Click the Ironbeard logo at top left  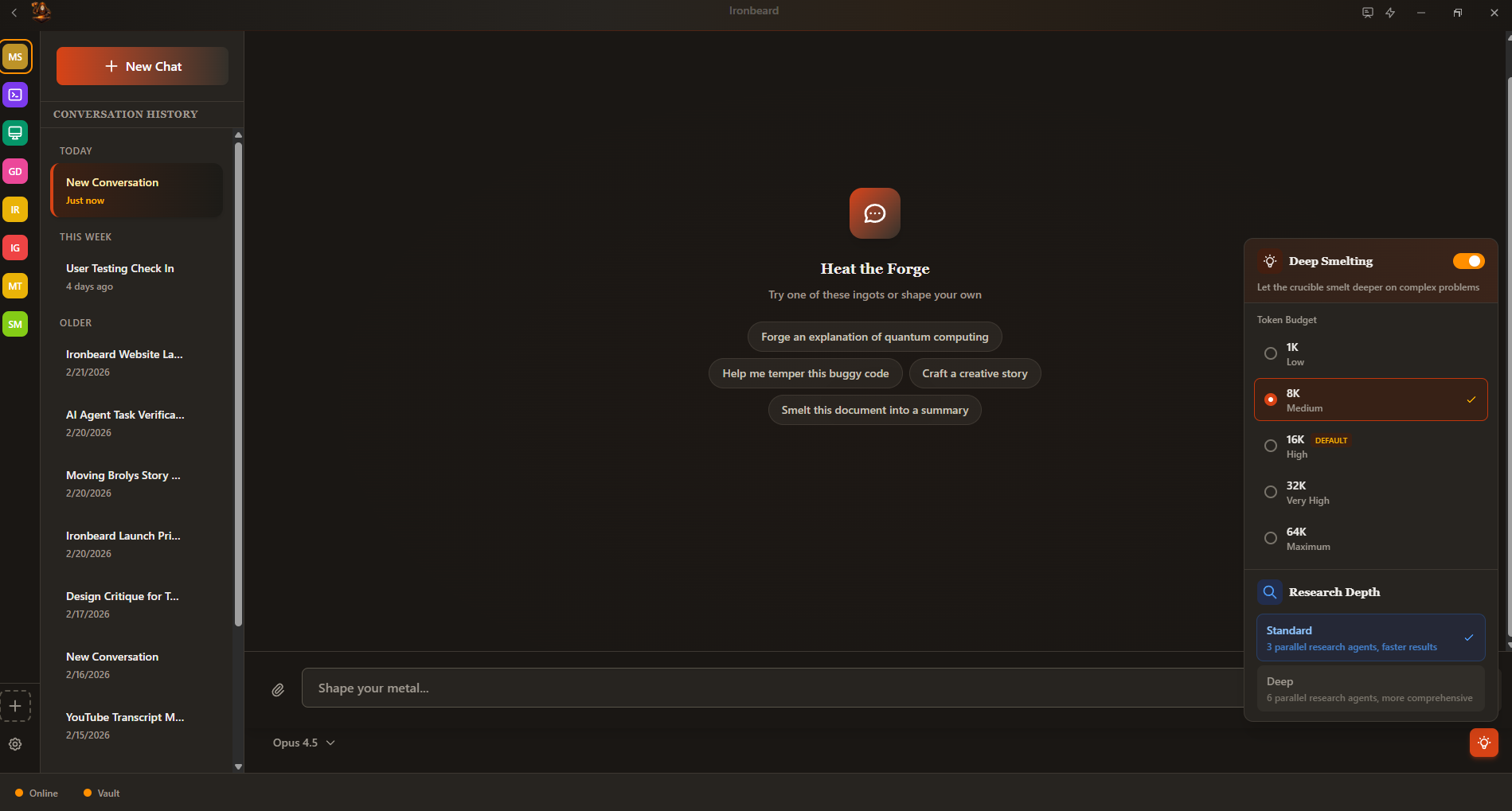click(40, 11)
